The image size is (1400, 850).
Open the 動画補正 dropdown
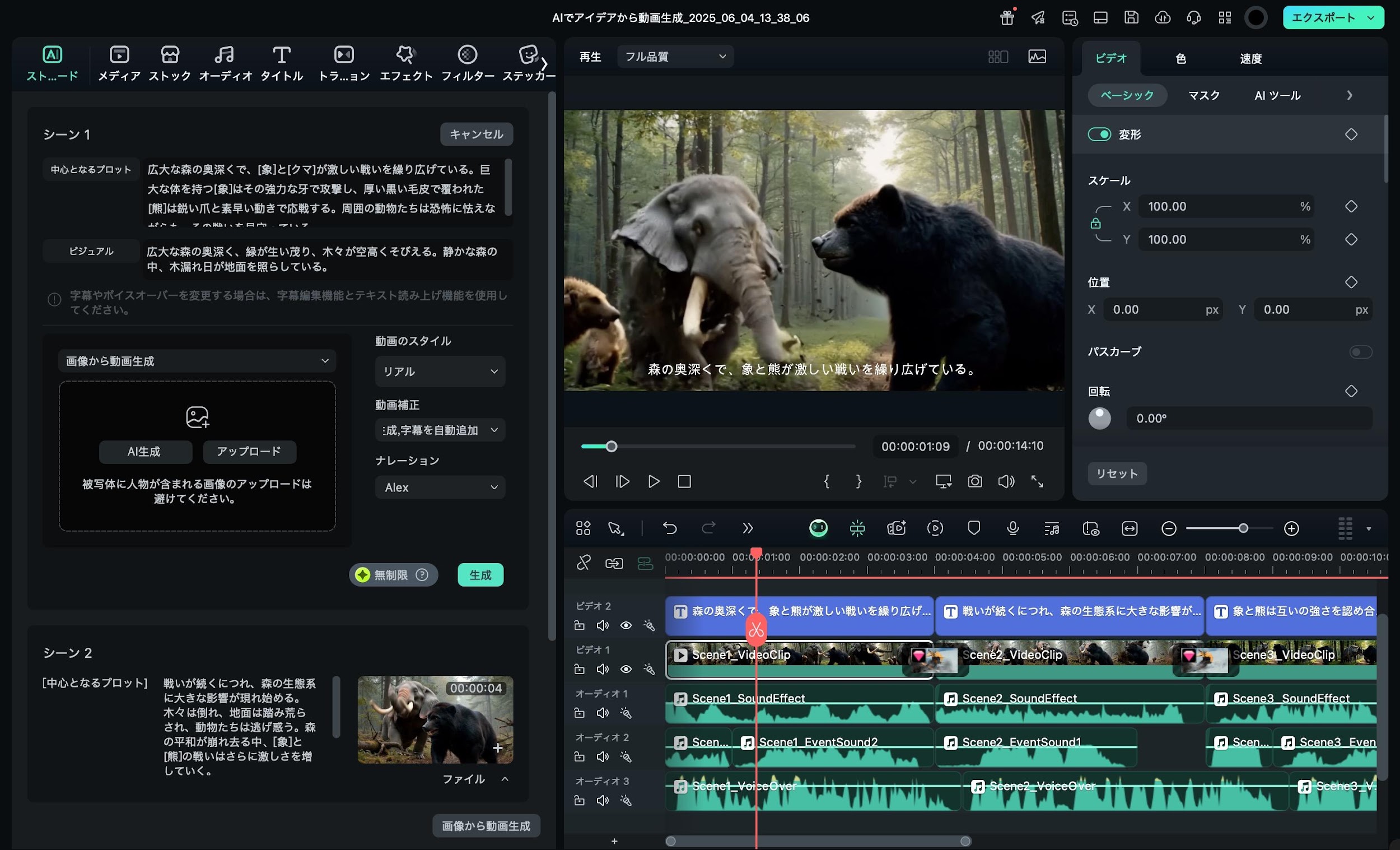[x=440, y=430]
